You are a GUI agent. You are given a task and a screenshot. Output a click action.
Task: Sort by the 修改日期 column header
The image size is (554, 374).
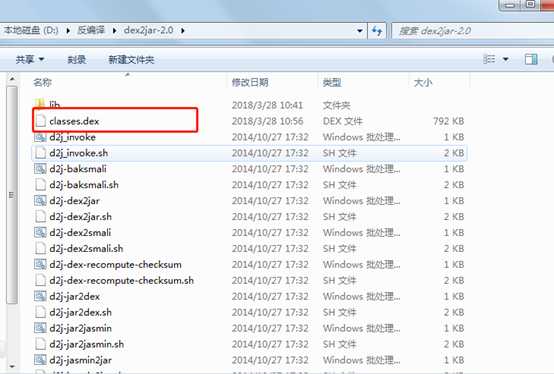250,83
